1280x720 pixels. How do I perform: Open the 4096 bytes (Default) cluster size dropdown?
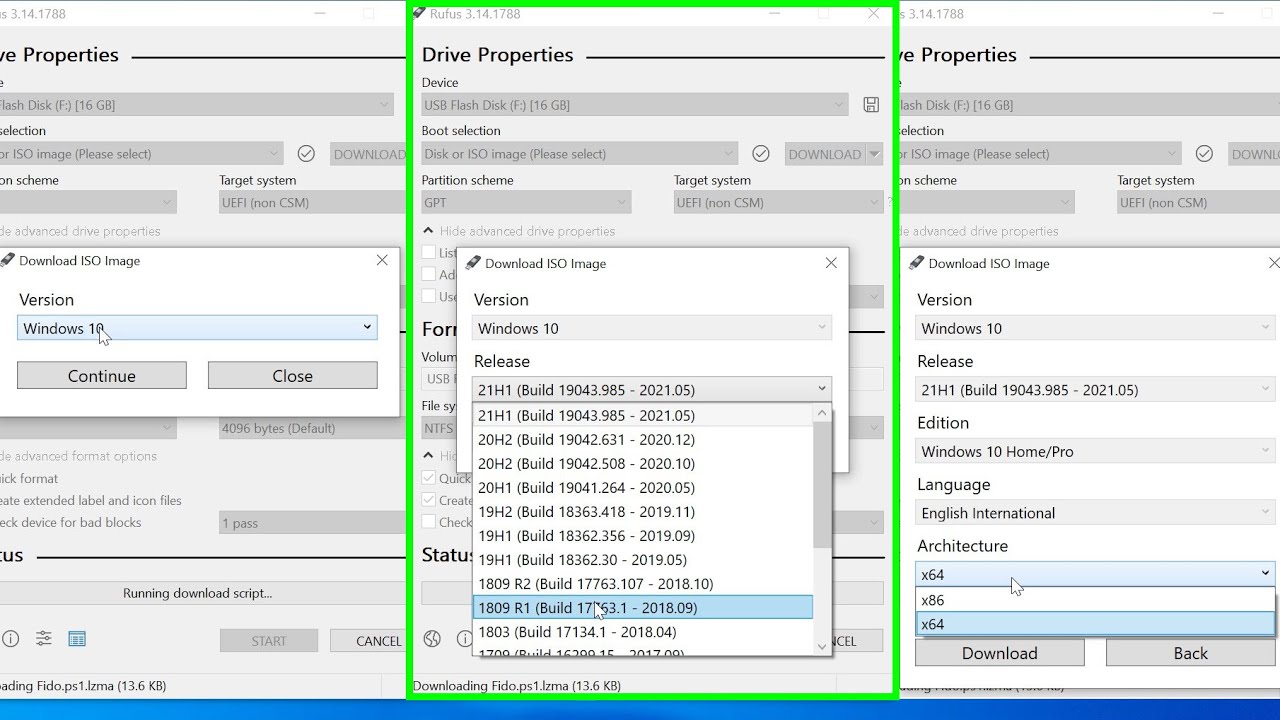coord(313,428)
